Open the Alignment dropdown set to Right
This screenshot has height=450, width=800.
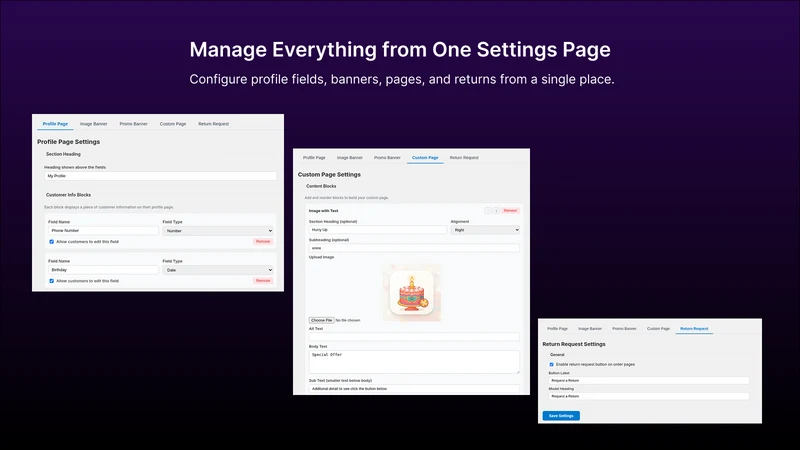tap(485, 230)
